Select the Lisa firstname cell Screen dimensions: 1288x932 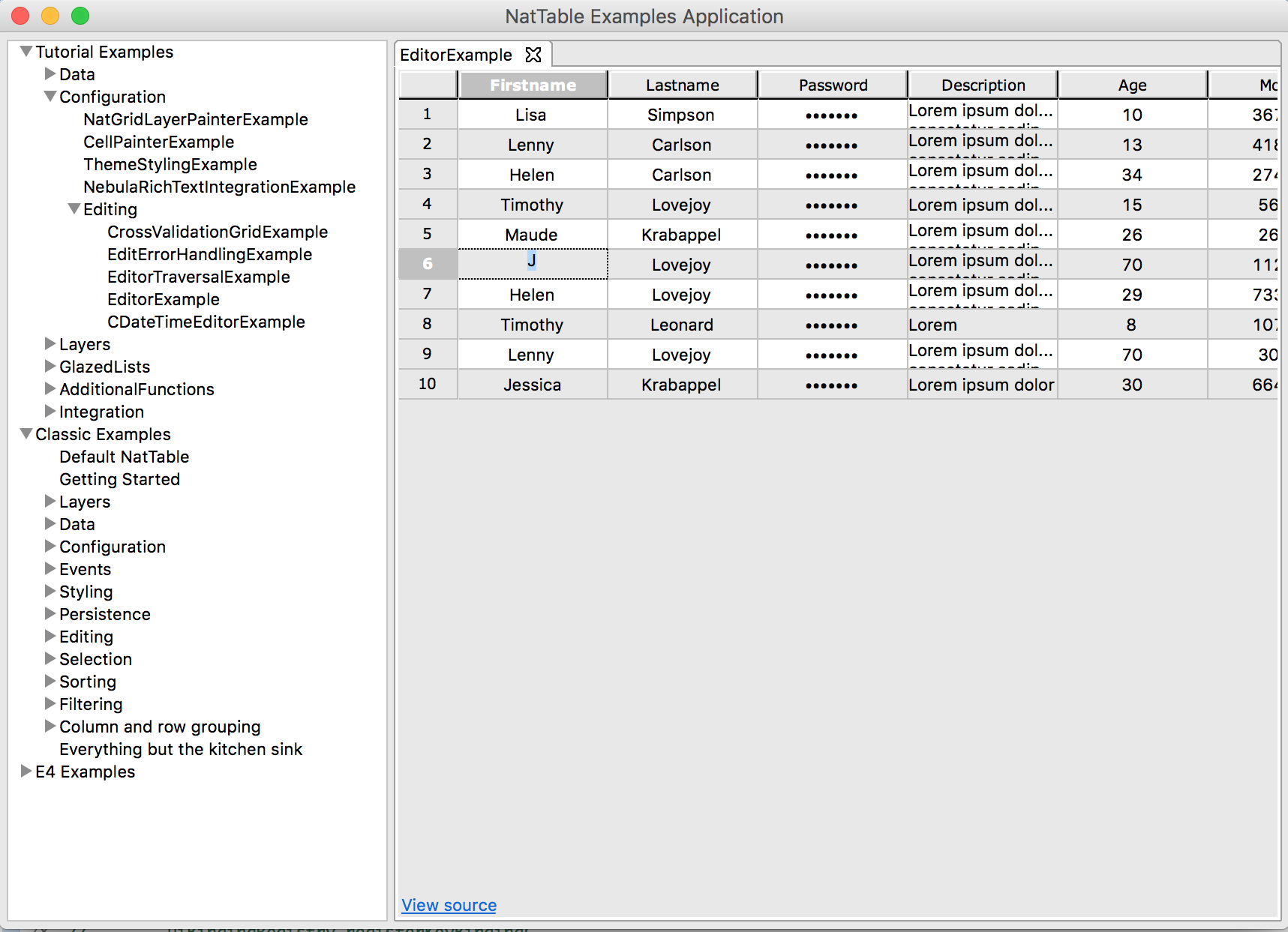click(x=533, y=114)
